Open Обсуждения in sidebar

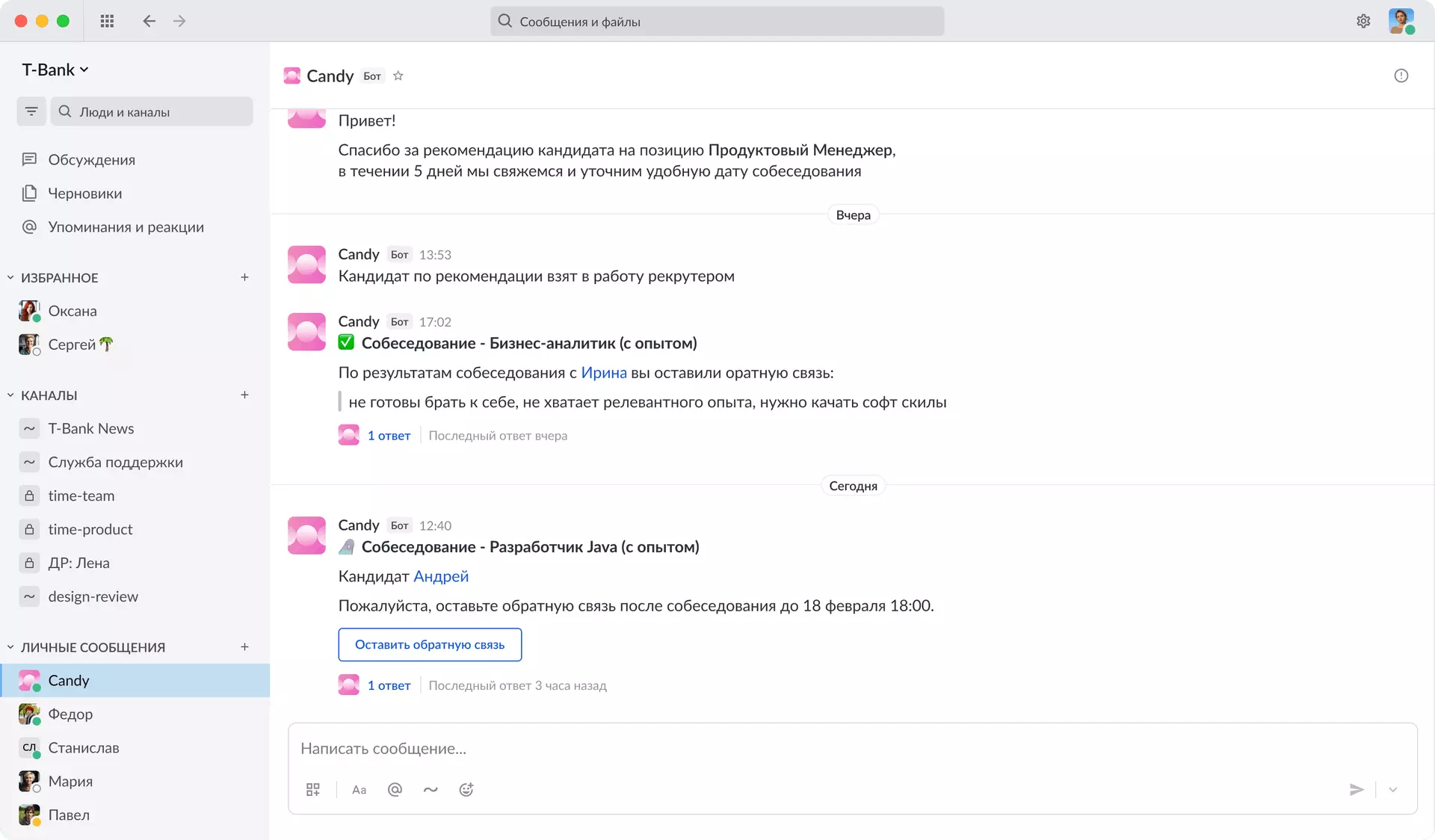click(91, 159)
